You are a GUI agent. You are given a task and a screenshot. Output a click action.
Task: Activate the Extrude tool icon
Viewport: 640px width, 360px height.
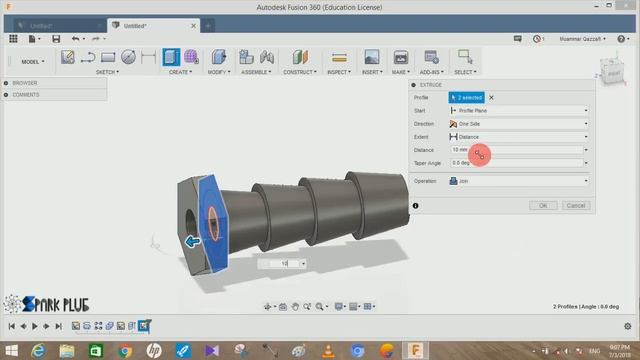pyautogui.click(x=171, y=57)
